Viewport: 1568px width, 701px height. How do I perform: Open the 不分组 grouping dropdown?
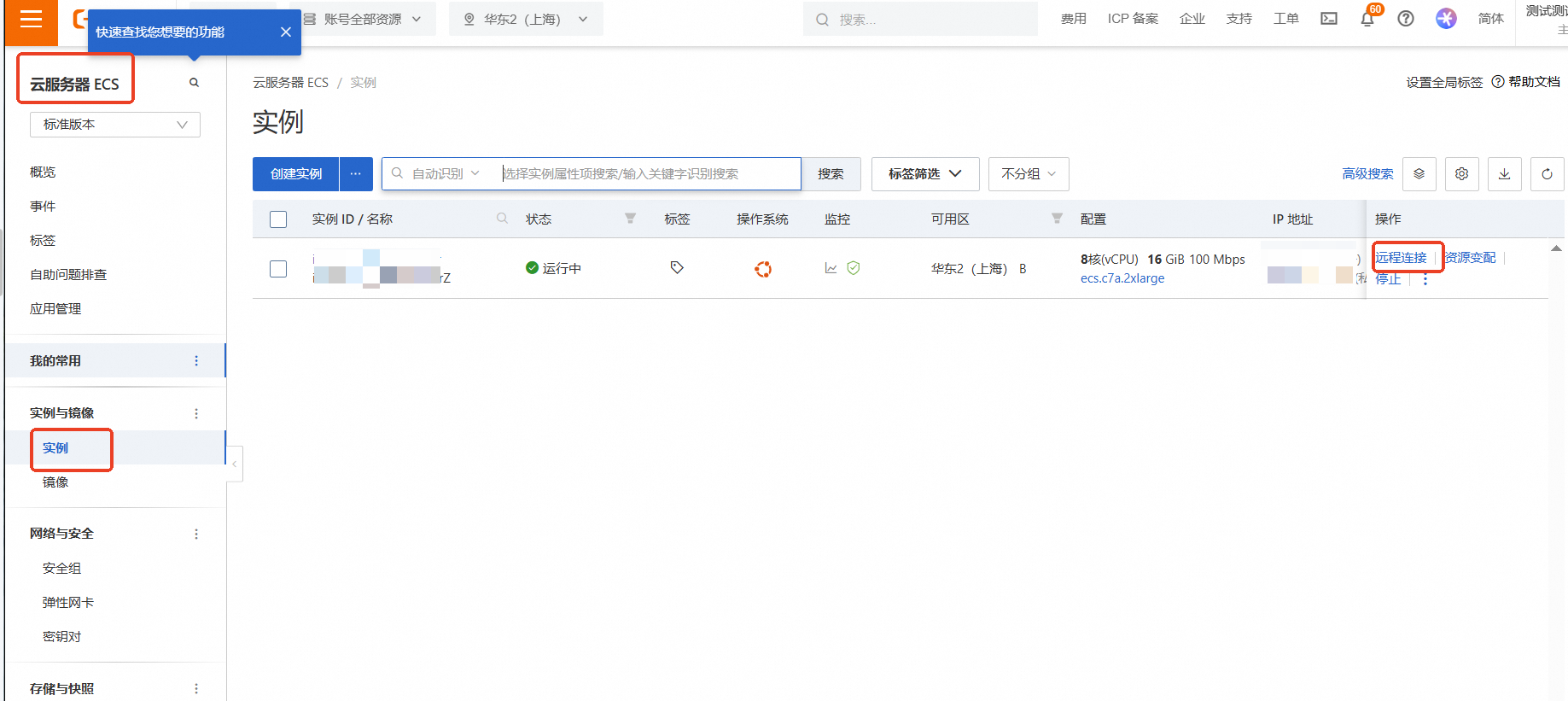pos(1029,174)
